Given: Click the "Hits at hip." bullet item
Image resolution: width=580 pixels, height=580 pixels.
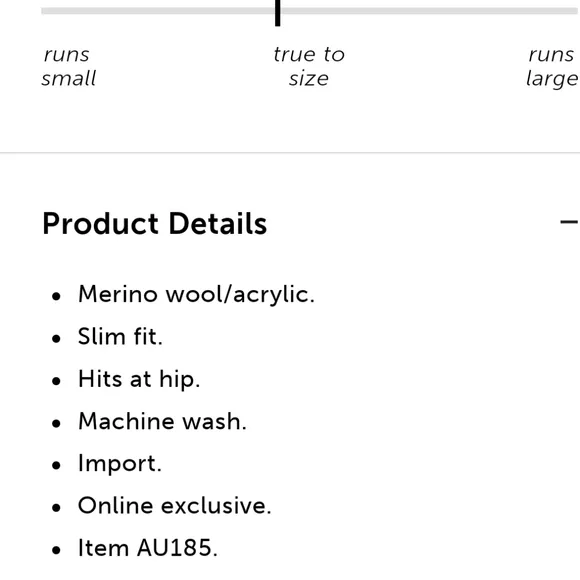Looking at the screenshot, I should tap(139, 379).
